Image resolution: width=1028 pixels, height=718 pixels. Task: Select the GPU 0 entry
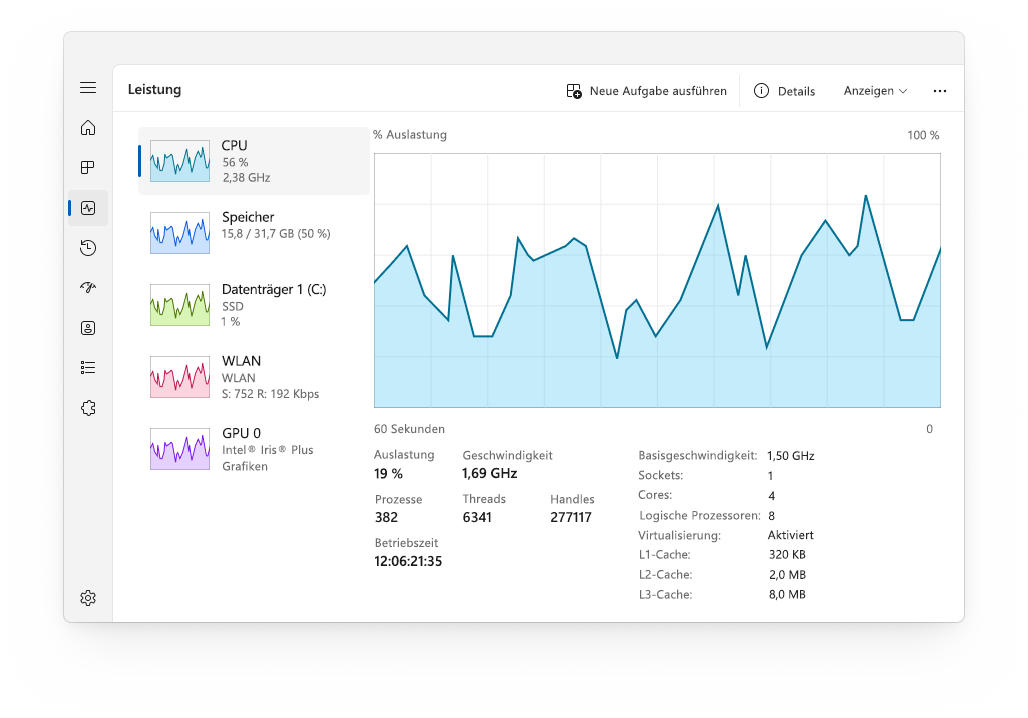[254, 449]
